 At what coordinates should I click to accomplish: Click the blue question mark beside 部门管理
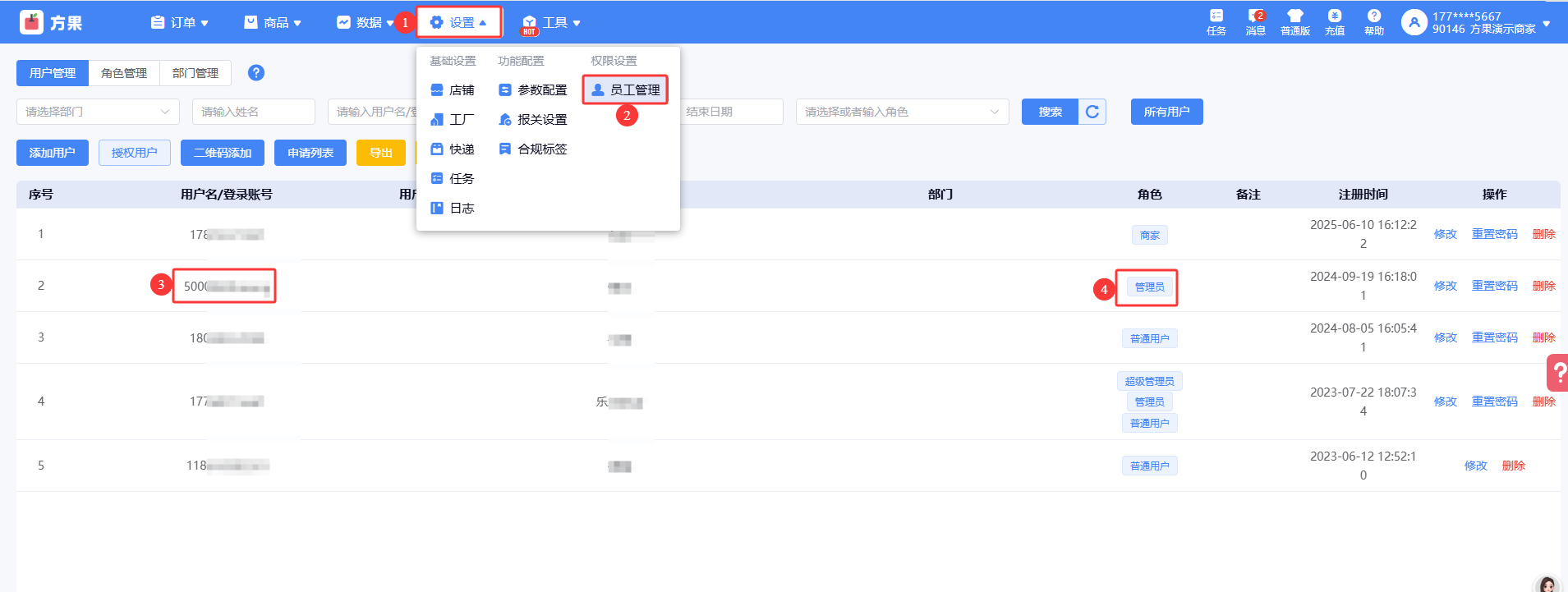click(x=256, y=72)
